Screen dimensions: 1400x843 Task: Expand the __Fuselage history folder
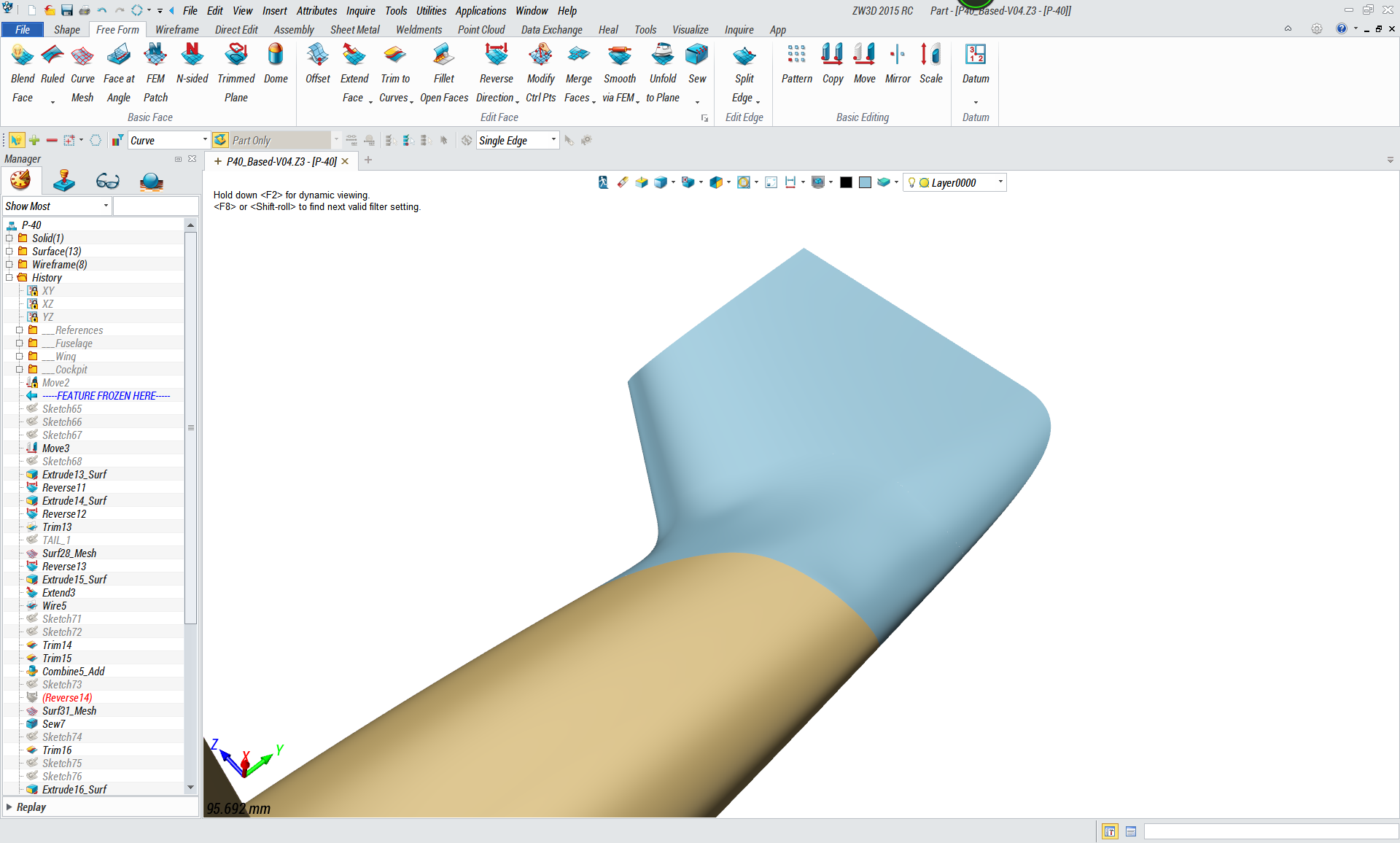click(x=20, y=343)
